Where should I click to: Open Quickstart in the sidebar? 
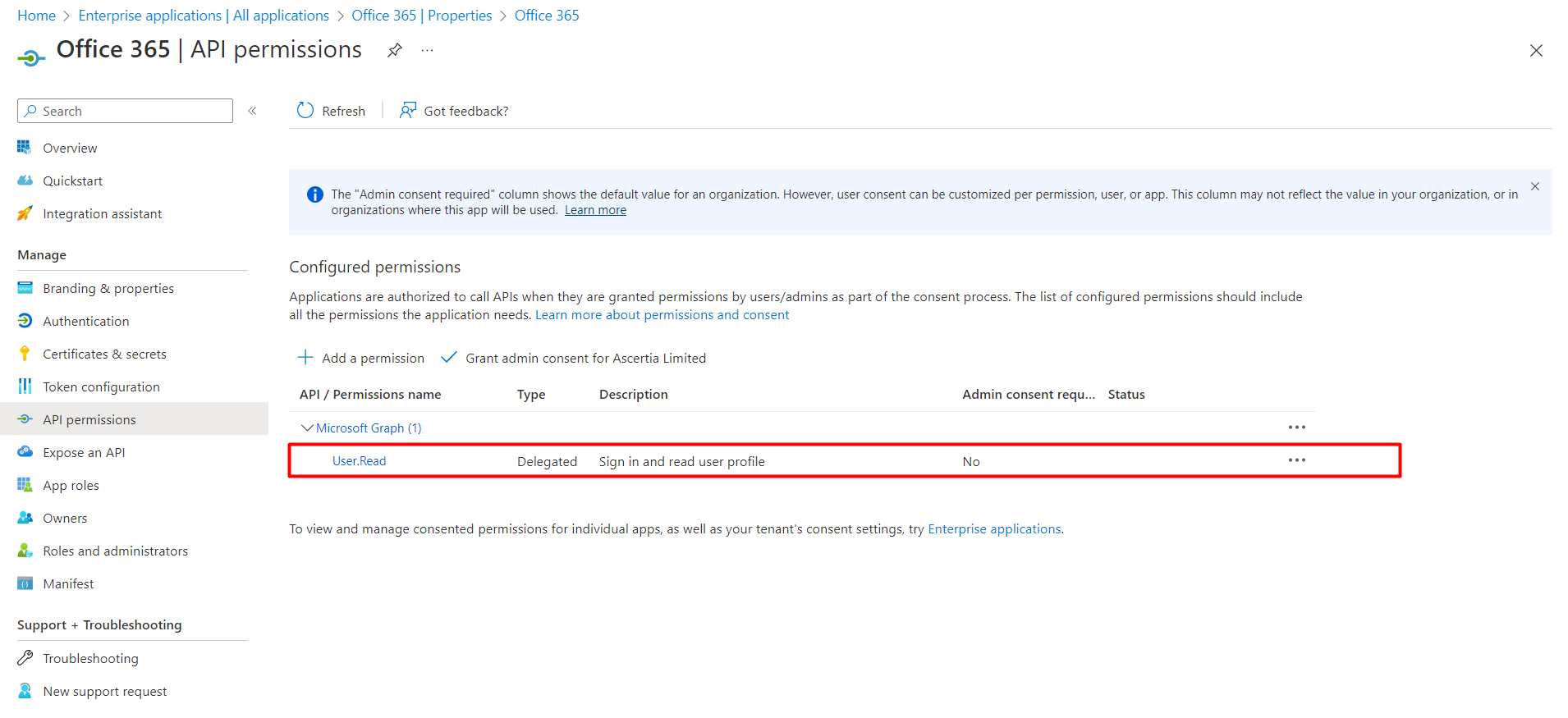pos(72,181)
